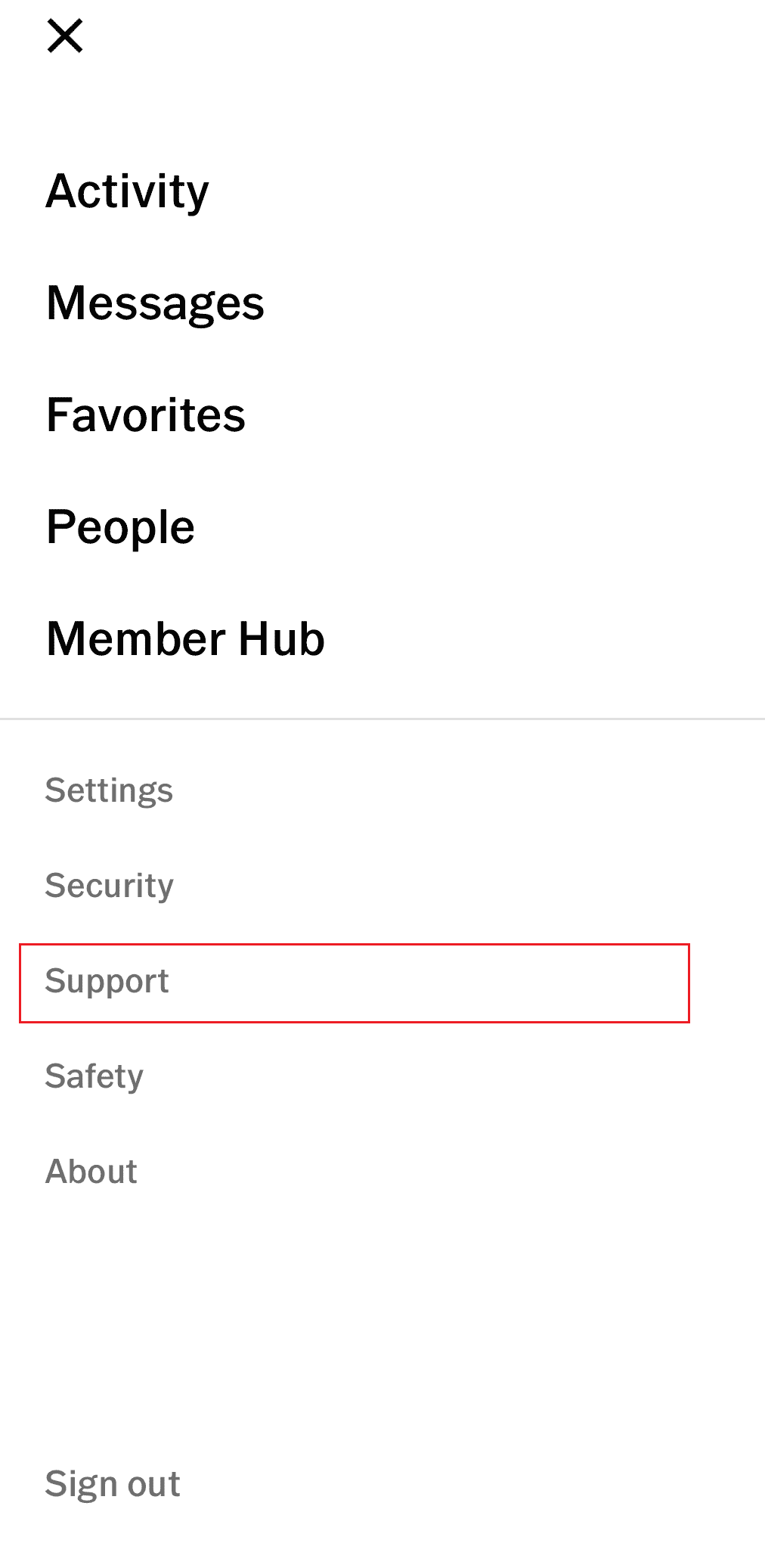Select Member Hub in the menu list
This screenshot has width=765, height=1568.
(185, 638)
